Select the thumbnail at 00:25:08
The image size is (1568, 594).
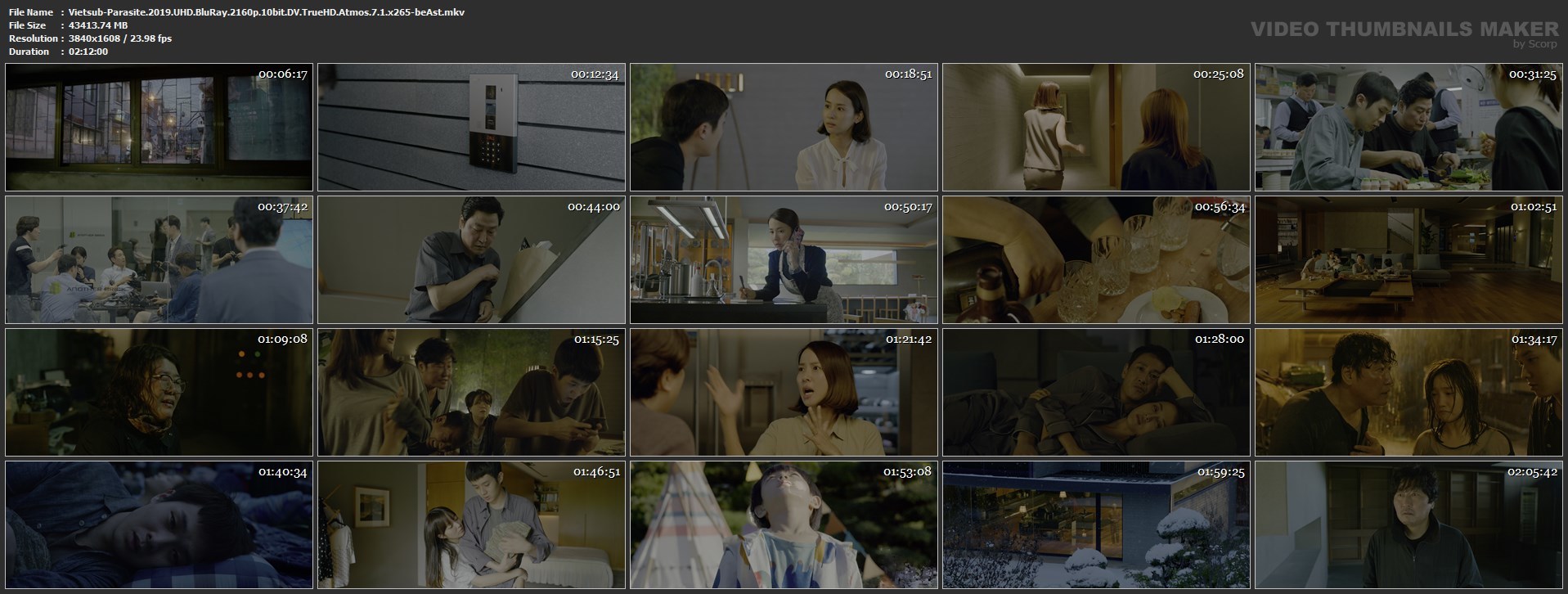(1096, 127)
